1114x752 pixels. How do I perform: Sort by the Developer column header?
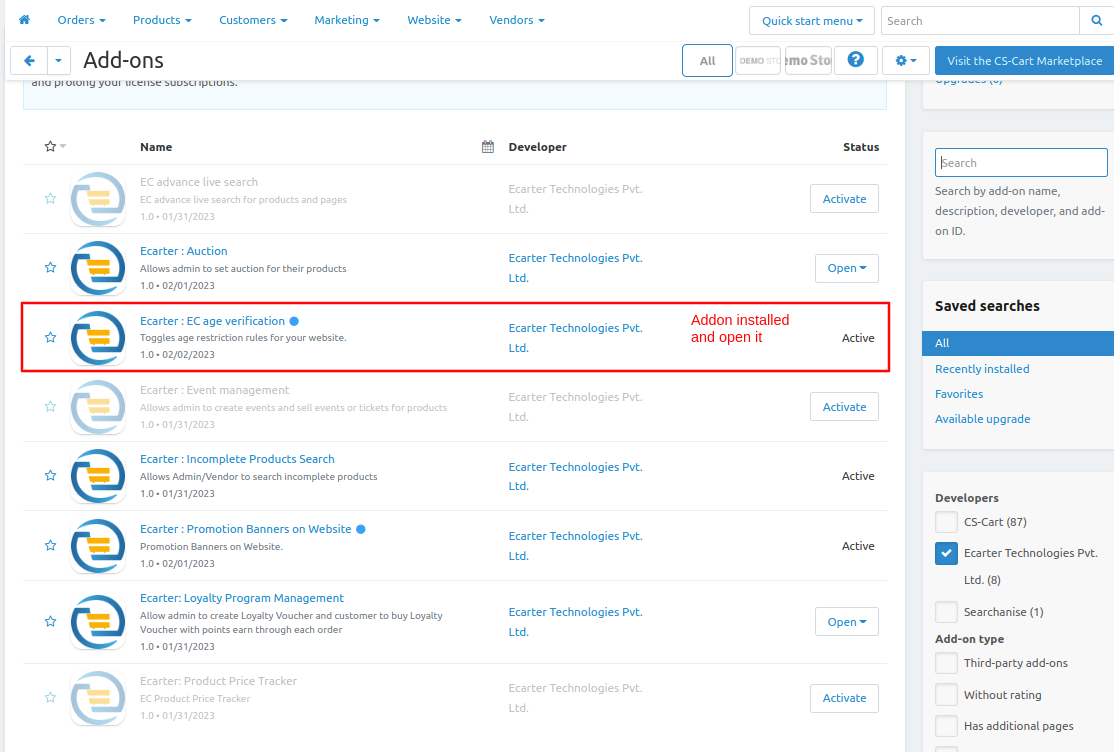[537, 147]
